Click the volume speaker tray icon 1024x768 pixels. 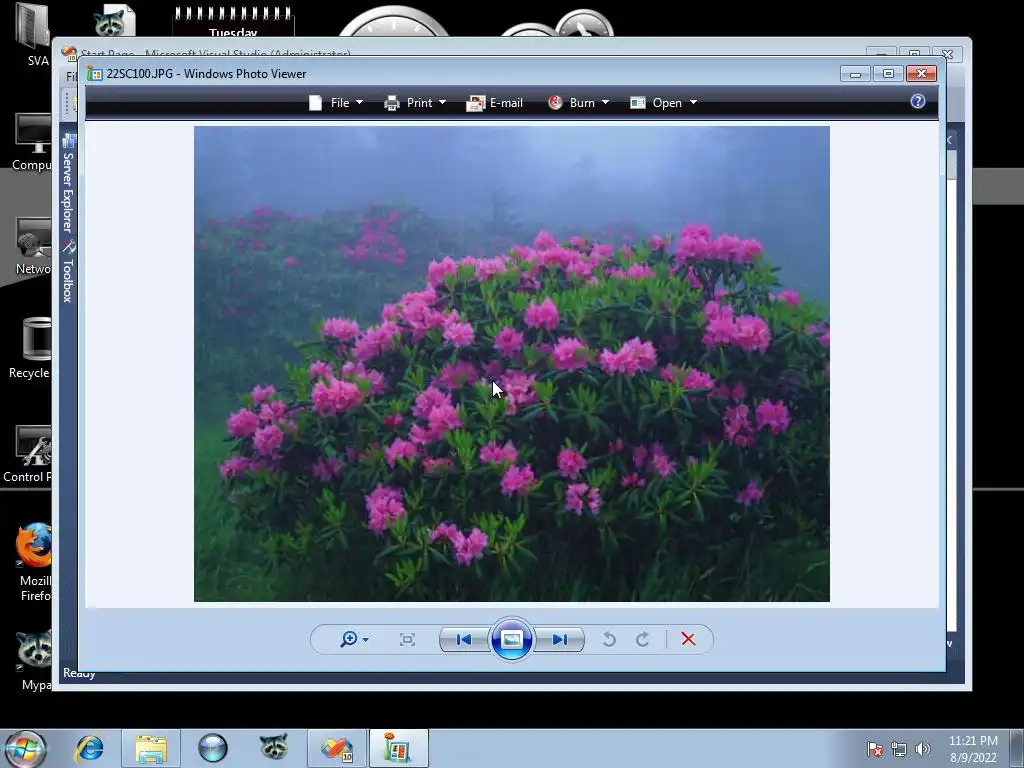pos(923,749)
